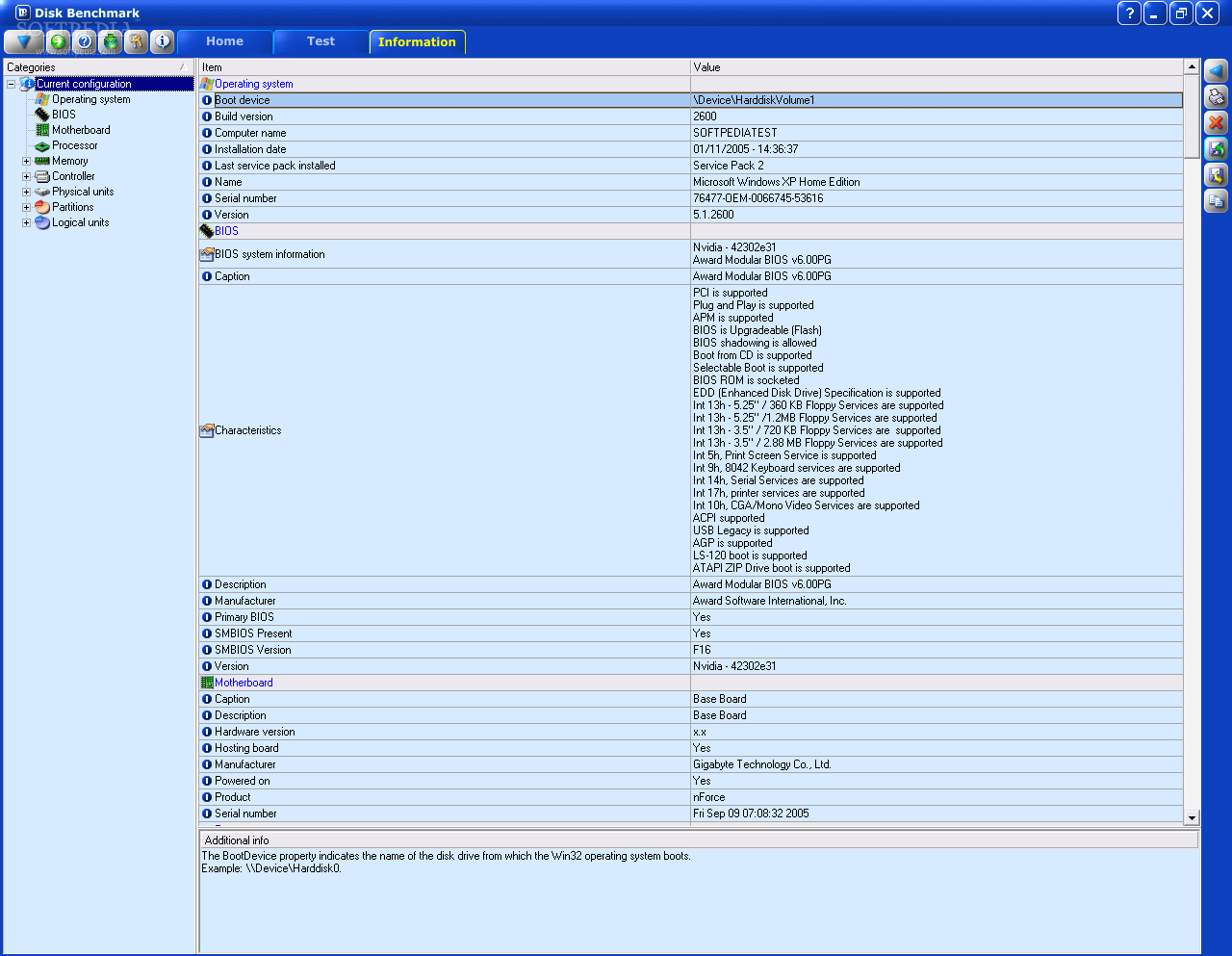Click the scrollbar up arrow
The width and height of the screenshot is (1232, 956).
point(1192,67)
